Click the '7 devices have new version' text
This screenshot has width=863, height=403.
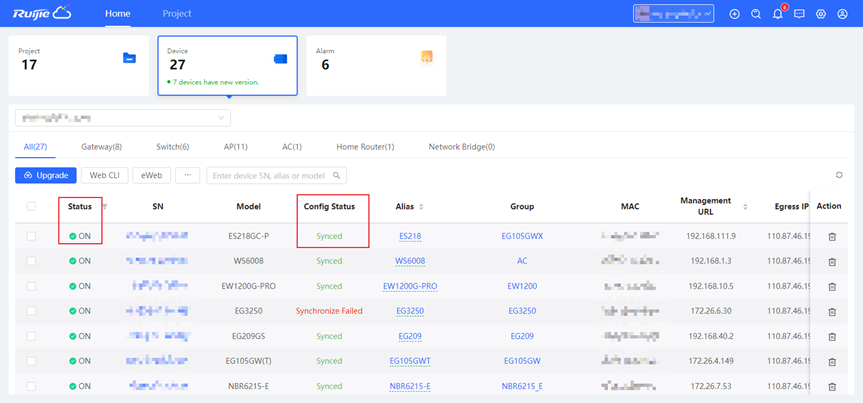216,82
